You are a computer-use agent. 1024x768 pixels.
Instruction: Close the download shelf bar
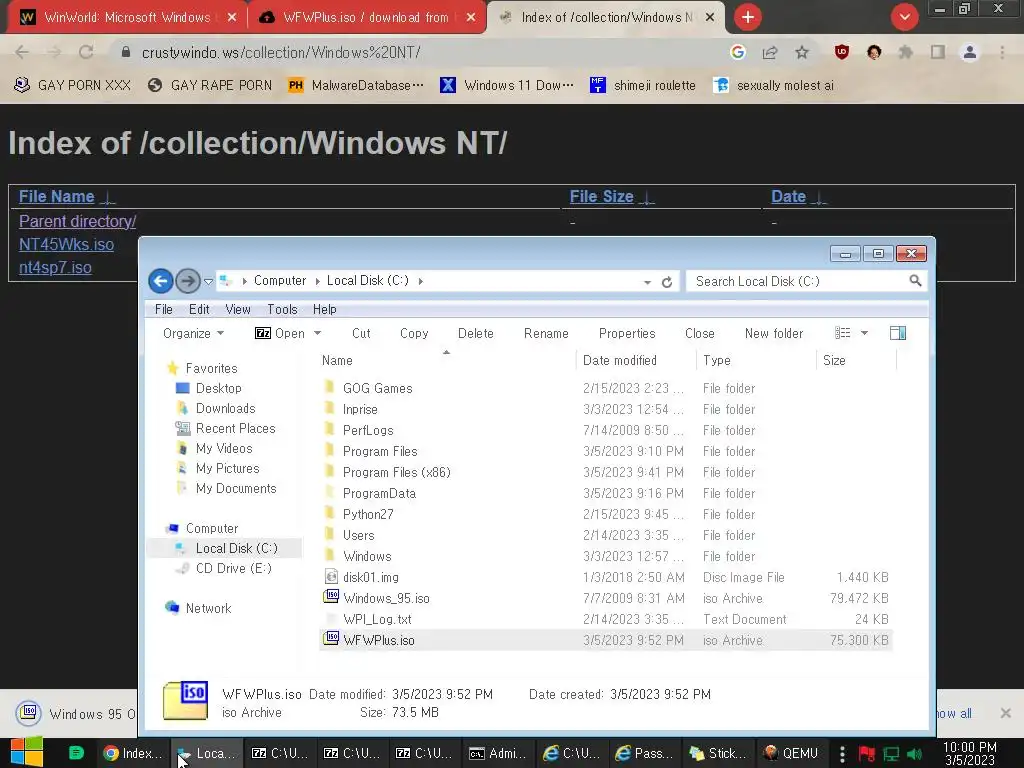pyautogui.click(x=1006, y=713)
